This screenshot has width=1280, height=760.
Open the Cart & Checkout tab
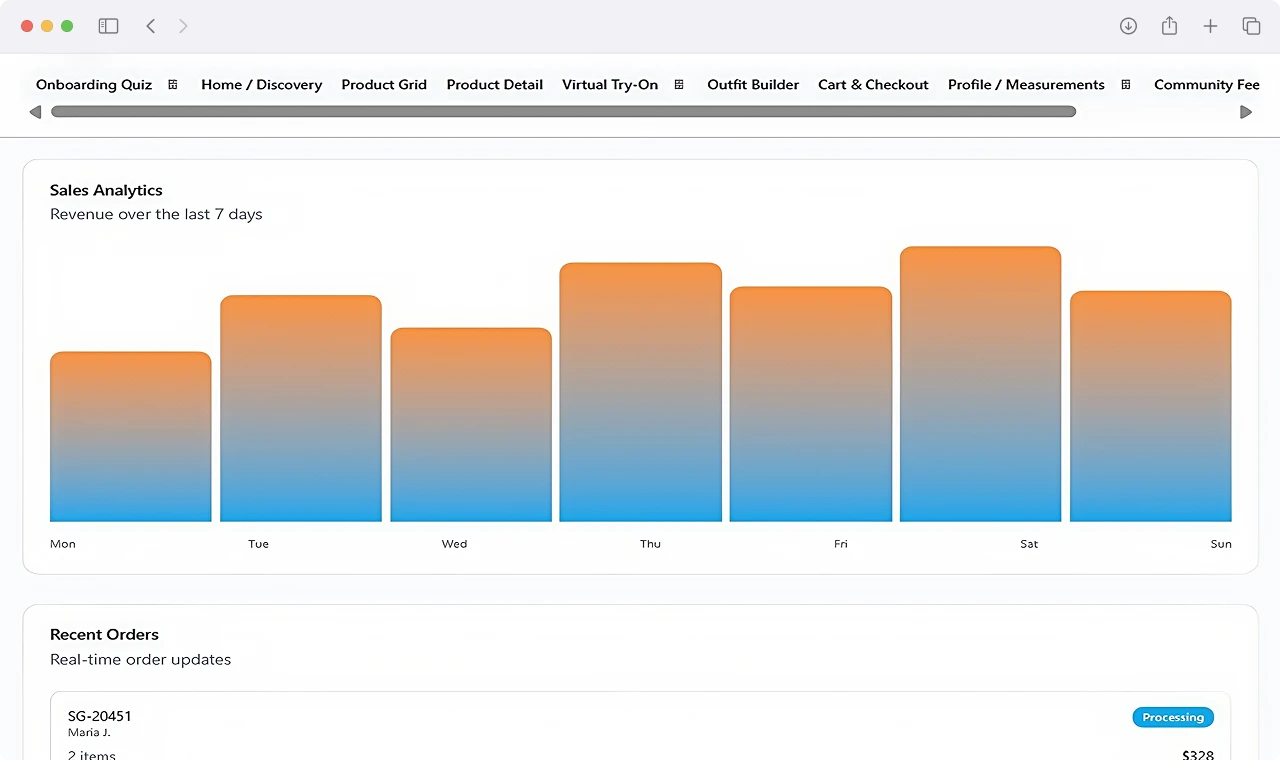pos(873,85)
